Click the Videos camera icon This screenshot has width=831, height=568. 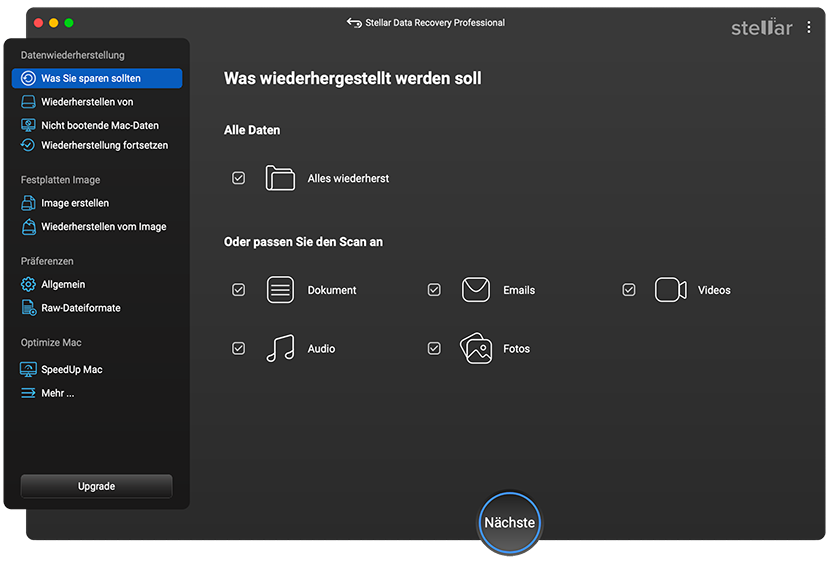pyautogui.click(x=670, y=290)
